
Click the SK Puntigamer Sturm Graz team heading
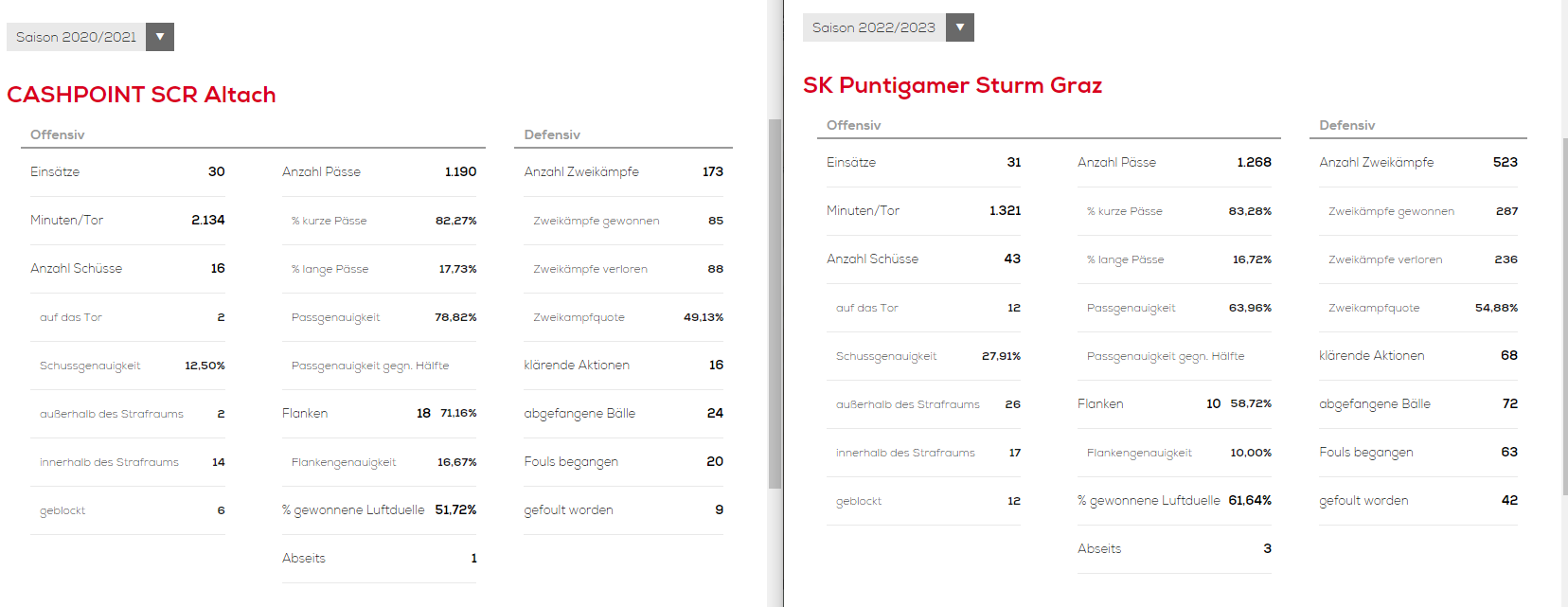(953, 85)
